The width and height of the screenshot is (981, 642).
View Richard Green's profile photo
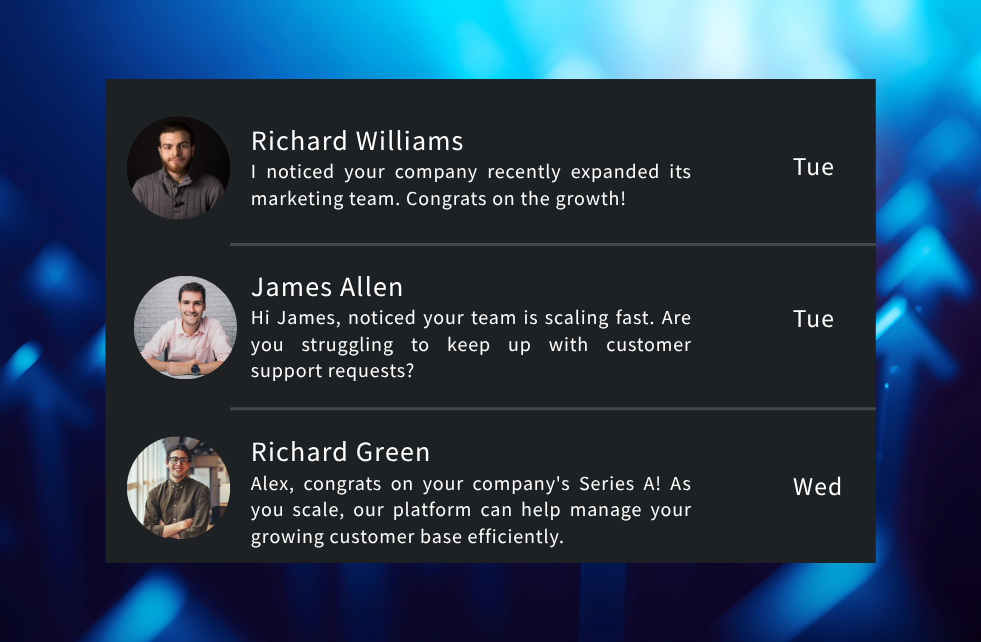coord(178,487)
